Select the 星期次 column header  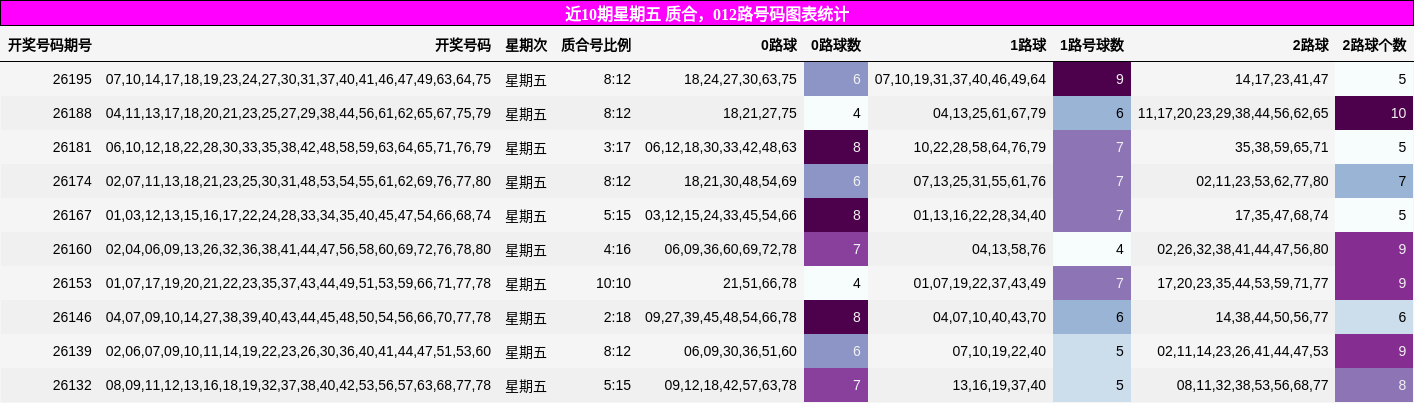[x=526, y=45]
